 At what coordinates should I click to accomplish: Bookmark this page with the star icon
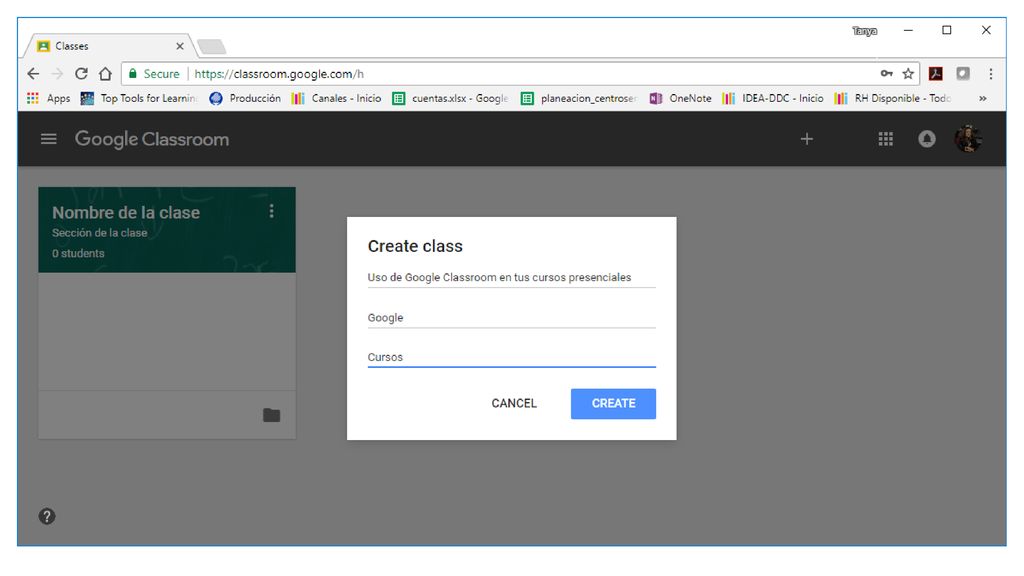click(x=908, y=74)
